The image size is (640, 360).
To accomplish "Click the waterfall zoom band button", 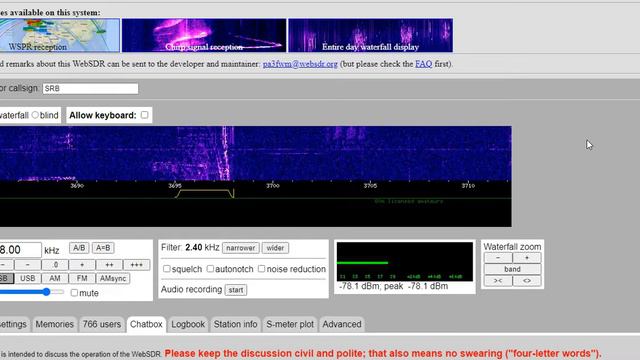I will (512, 269).
